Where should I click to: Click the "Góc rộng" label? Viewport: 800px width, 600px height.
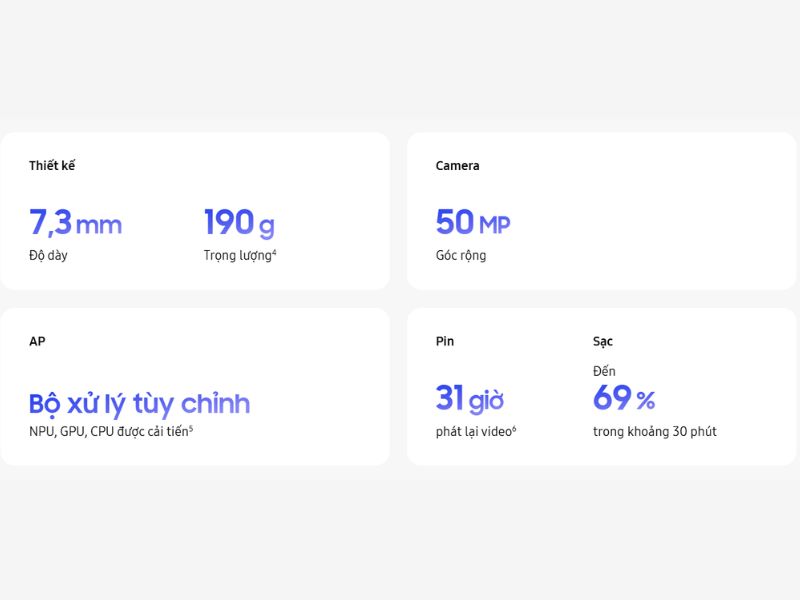460,255
